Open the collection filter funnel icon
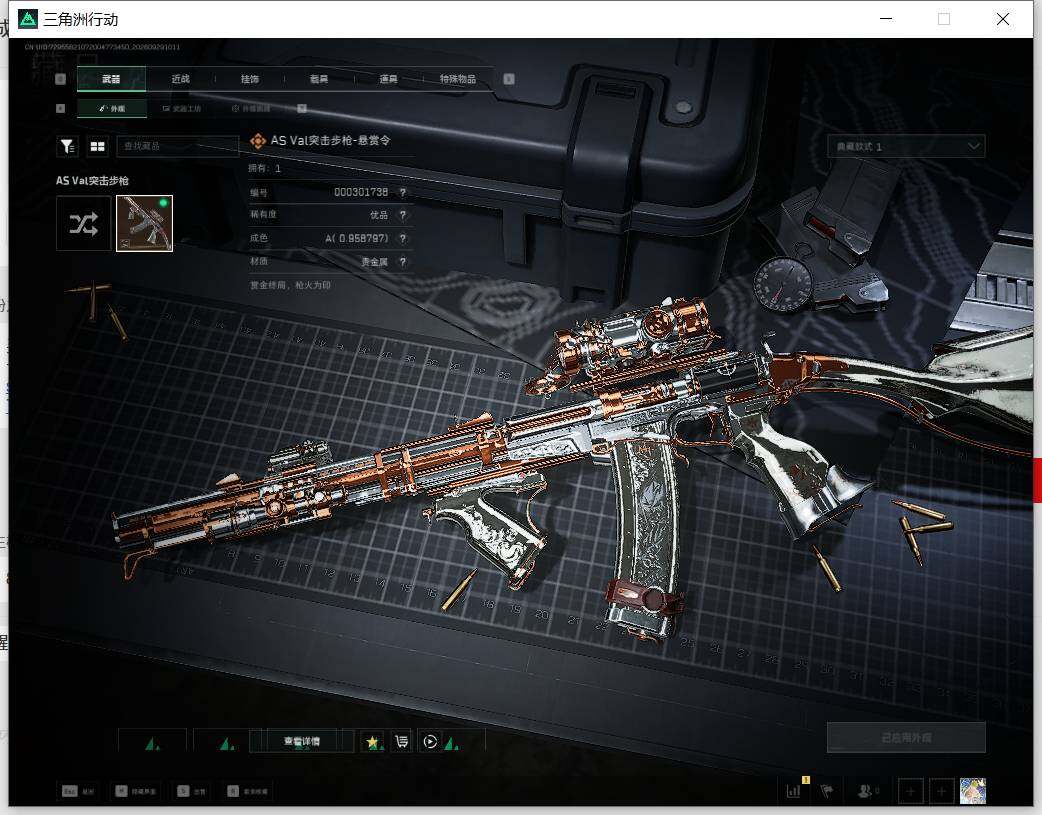Viewport: 1042px width, 815px height. tap(67, 146)
